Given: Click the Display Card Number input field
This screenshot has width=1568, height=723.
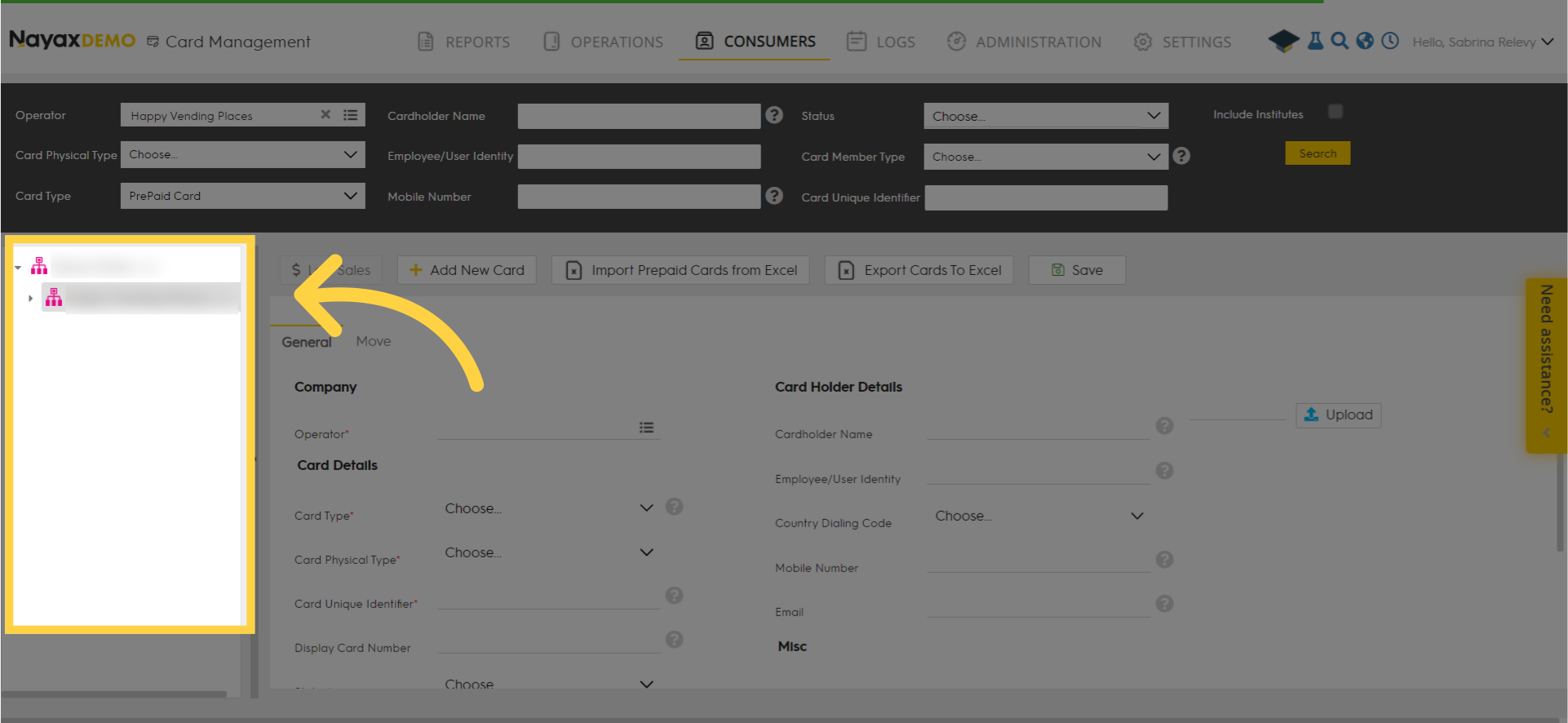Looking at the screenshot, I should coord(549,642).
